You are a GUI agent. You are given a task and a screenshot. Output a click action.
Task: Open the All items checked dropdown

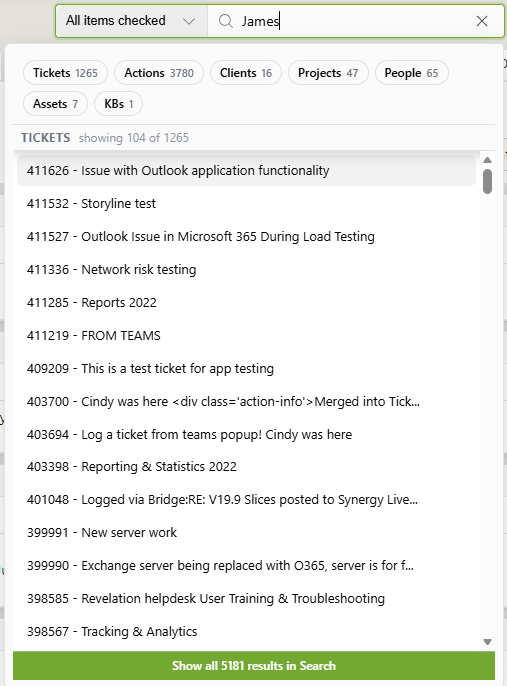click(x=131, y=21)
